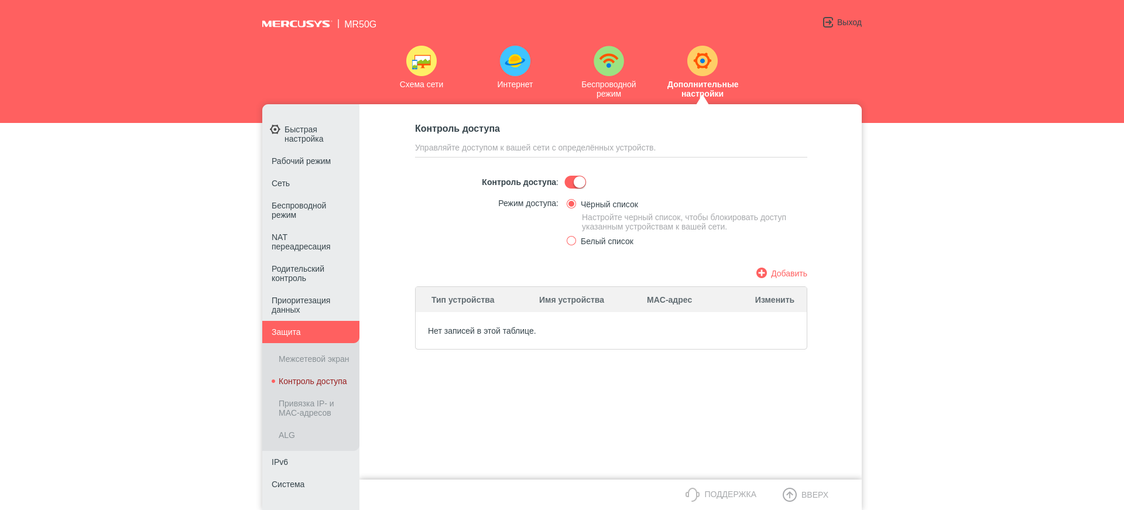The image size is (1124, 510).
Task: Click the Поддержка headset icon
Action: pyautogui.click(x=692, y=494)
